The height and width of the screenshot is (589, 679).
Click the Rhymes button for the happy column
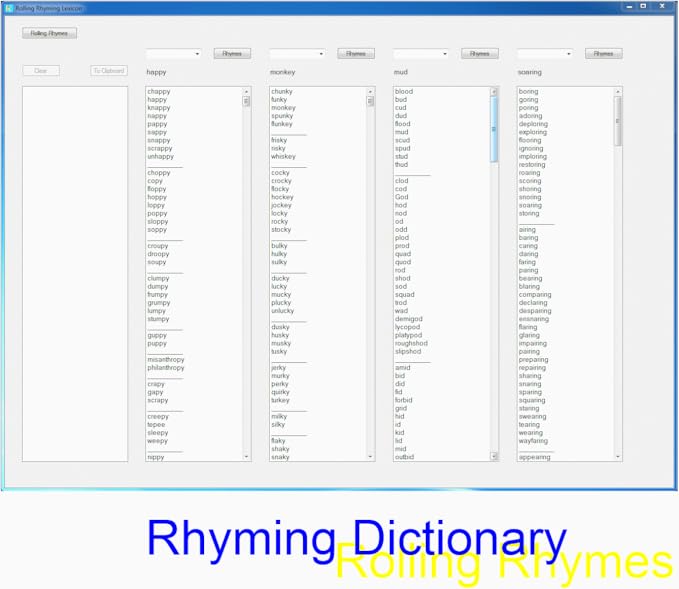(x=232, y=54)
